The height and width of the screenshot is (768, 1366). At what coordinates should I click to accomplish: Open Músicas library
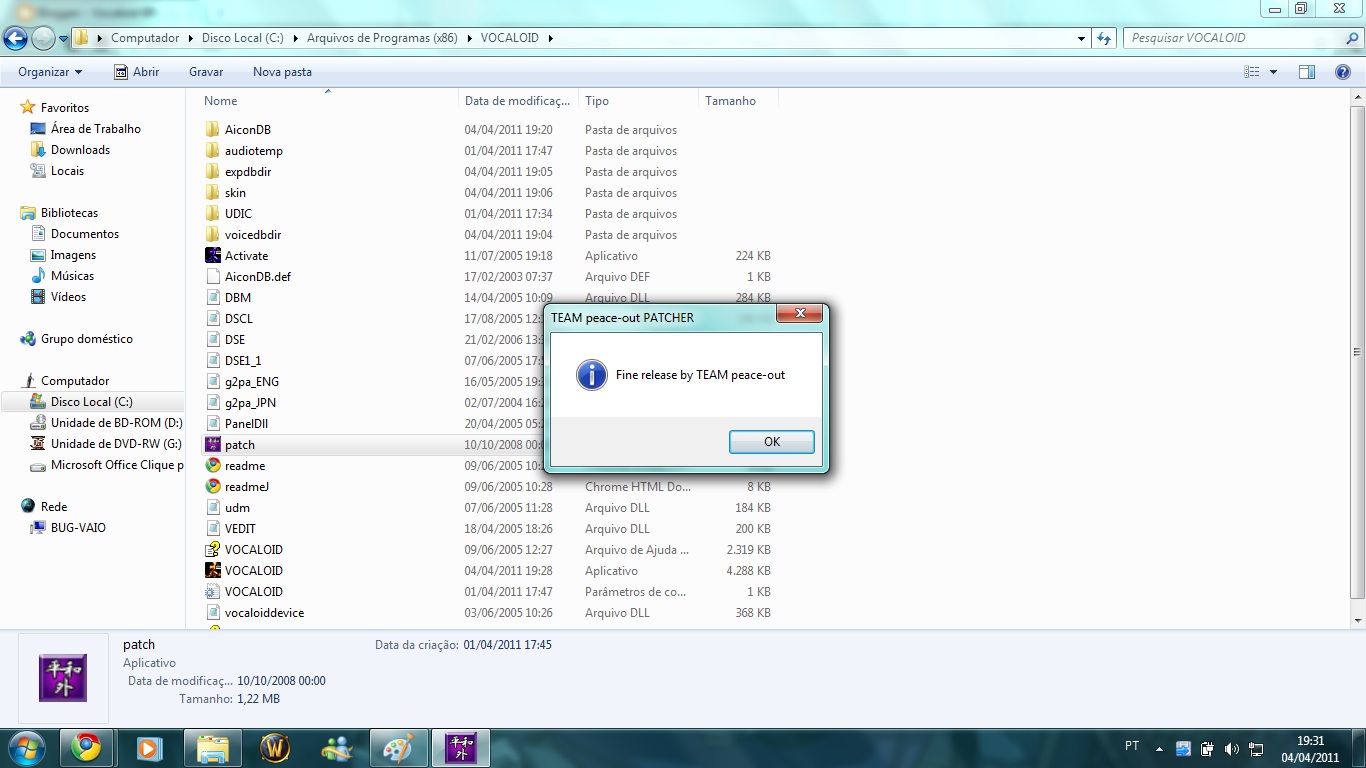[x=72, y=276]
